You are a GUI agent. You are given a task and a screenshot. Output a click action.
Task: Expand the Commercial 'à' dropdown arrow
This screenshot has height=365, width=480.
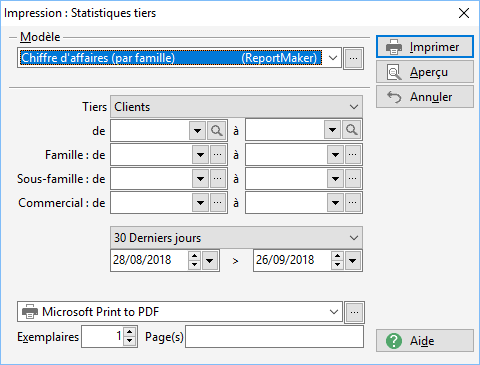click(x=335, y=203)
